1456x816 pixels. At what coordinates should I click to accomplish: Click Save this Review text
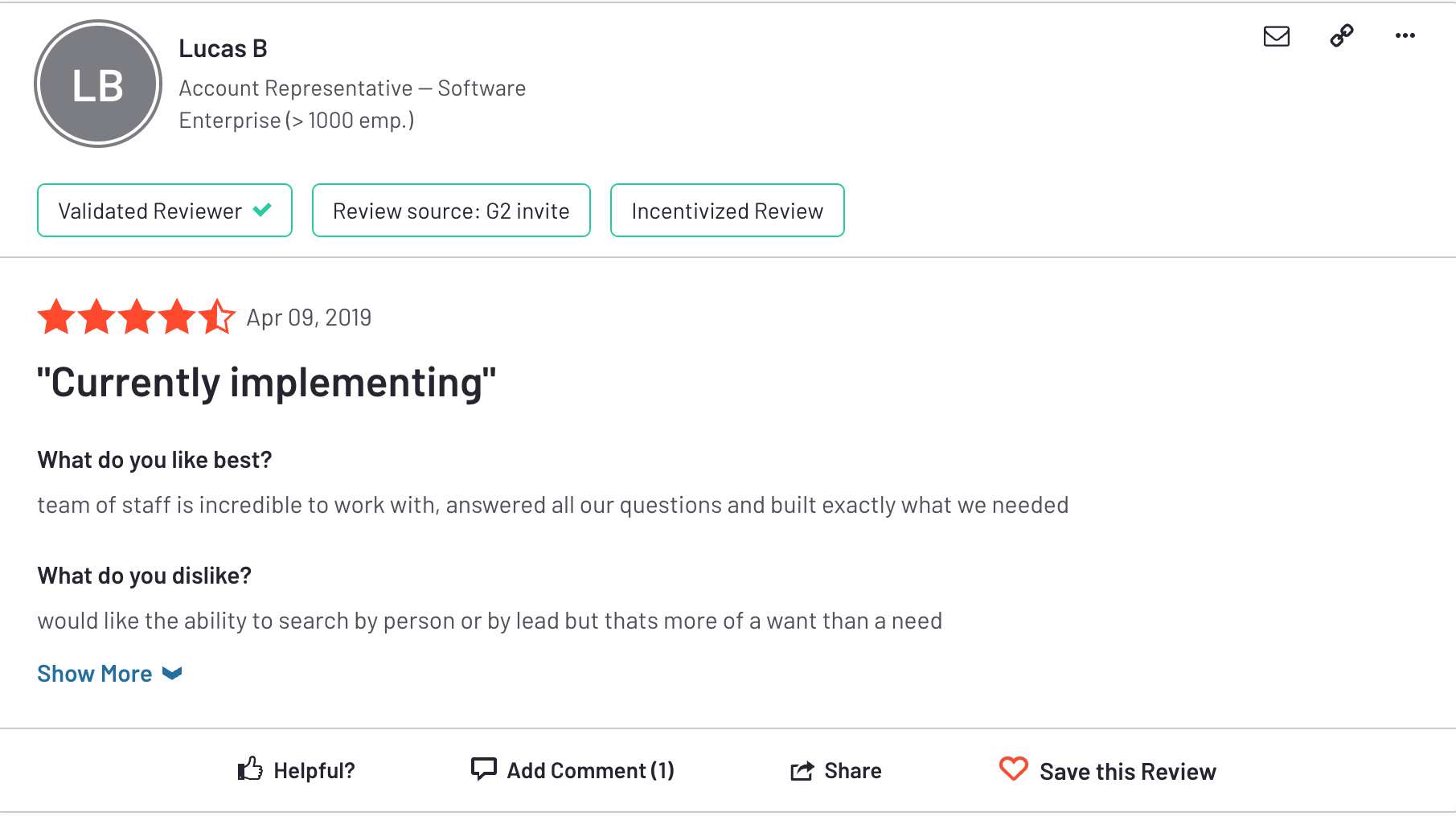[x=1127, y=772]
